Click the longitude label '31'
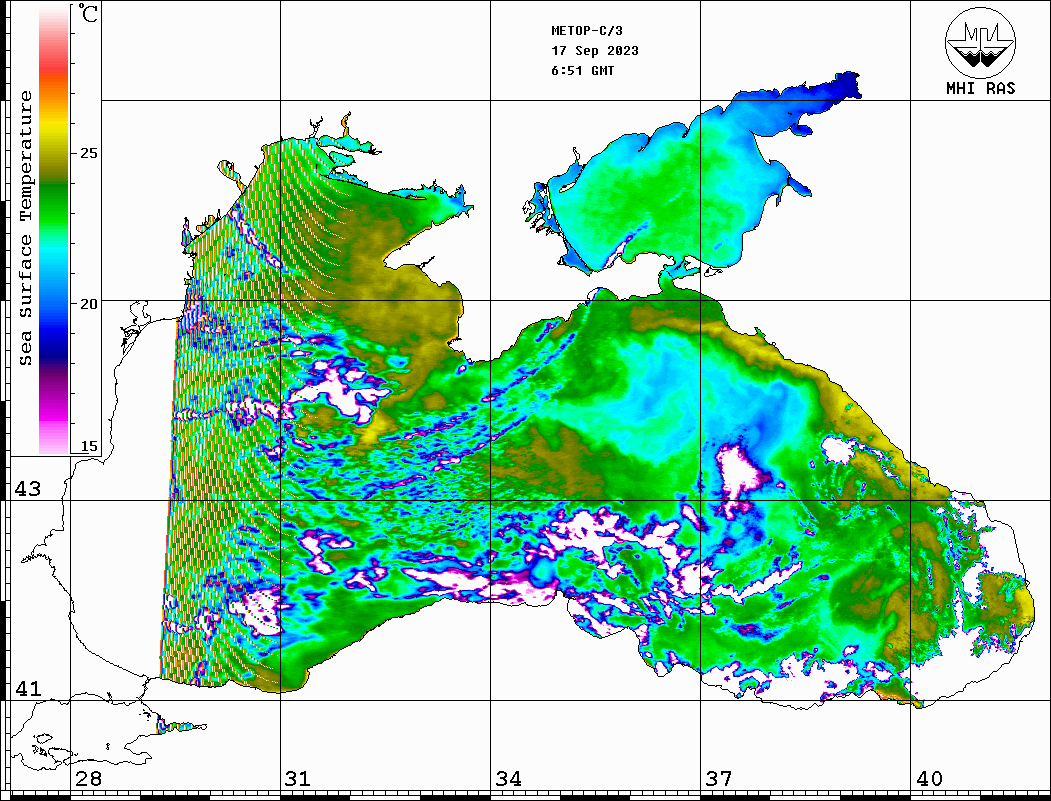Viewport: 1051px width, 801px height. click(x=298, y=779)
